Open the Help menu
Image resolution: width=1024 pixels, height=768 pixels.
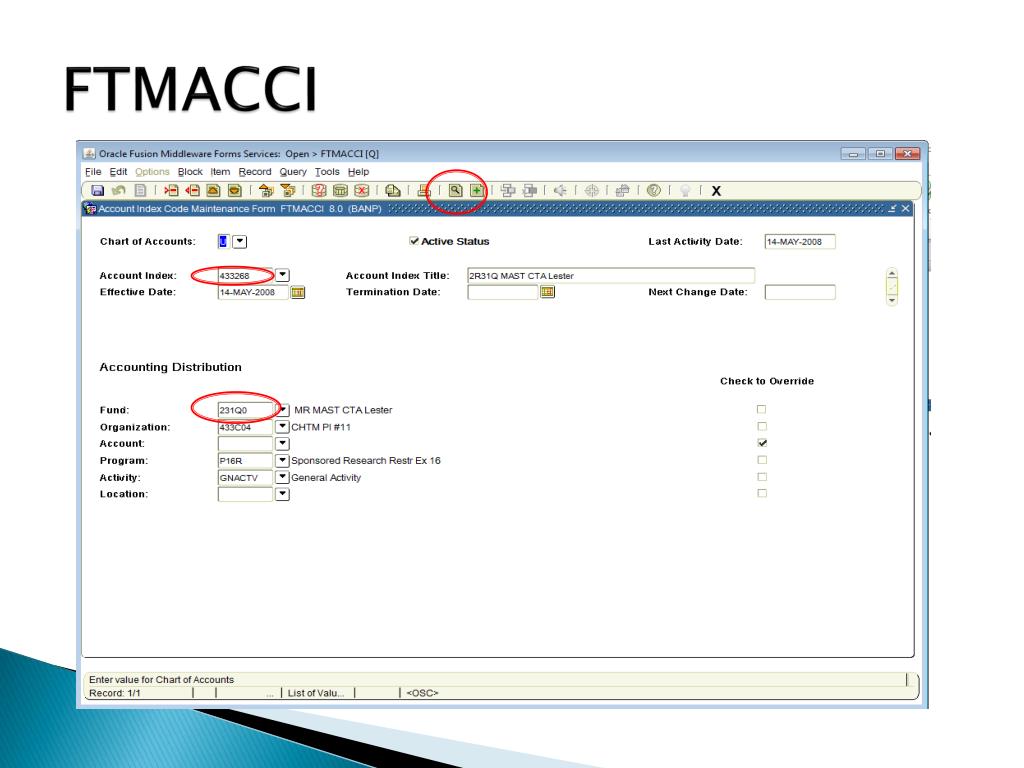point(359,172)
